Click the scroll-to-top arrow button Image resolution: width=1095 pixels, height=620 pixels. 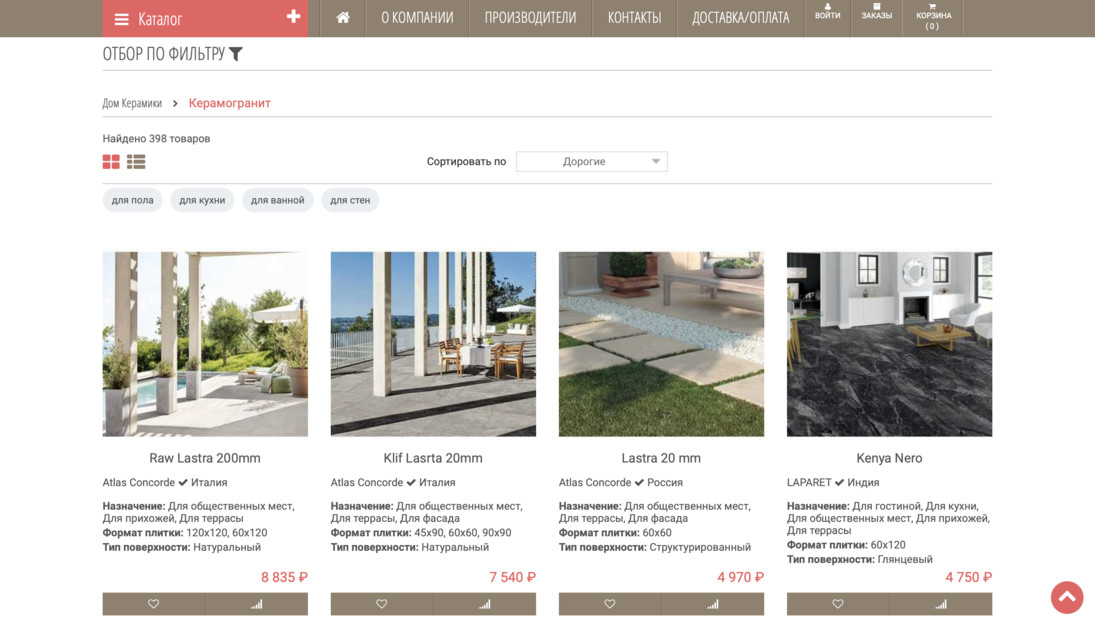(1067, 598)
